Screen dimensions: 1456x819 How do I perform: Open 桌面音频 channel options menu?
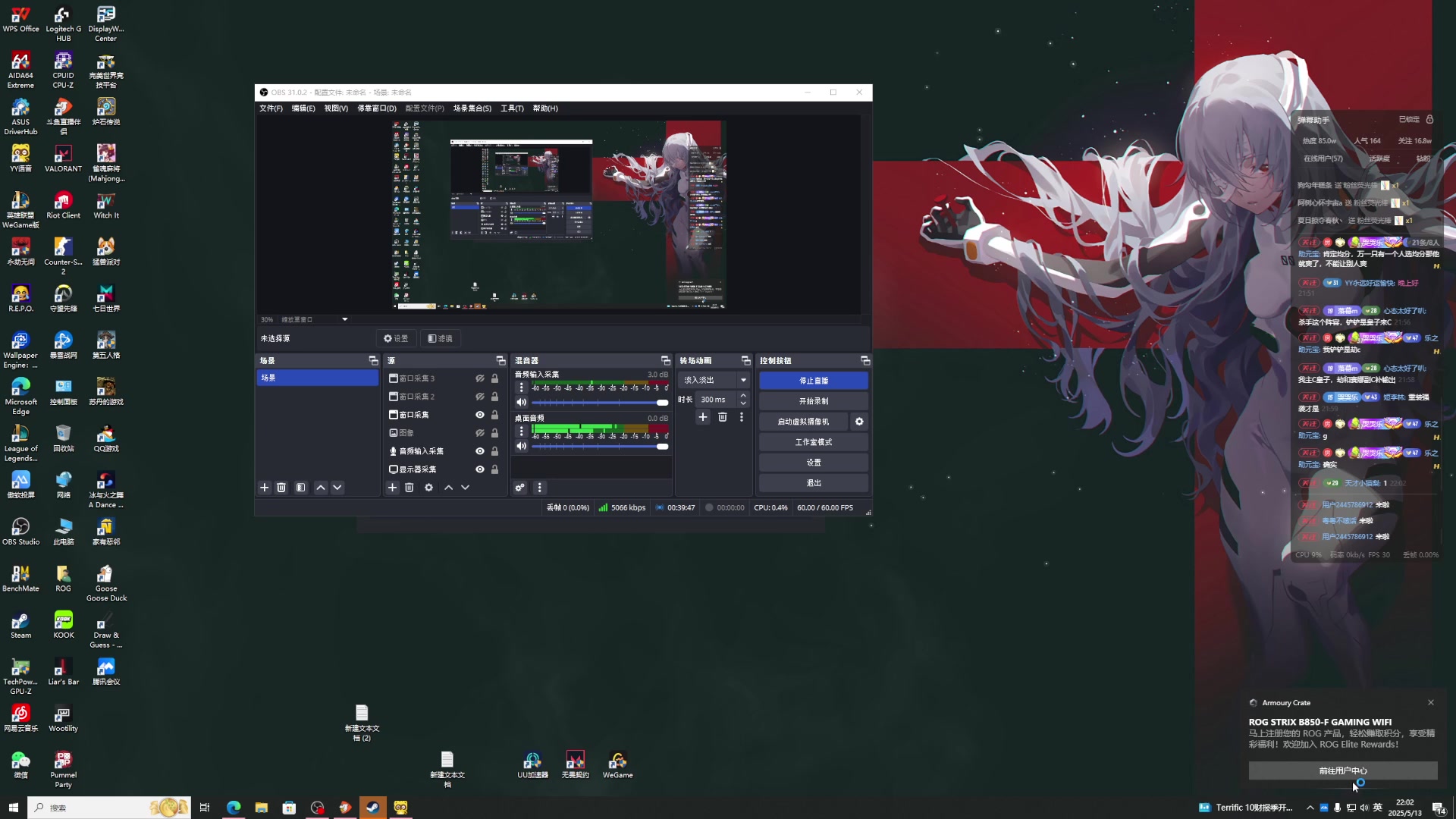pyautogui.click(x=521, y=431)
